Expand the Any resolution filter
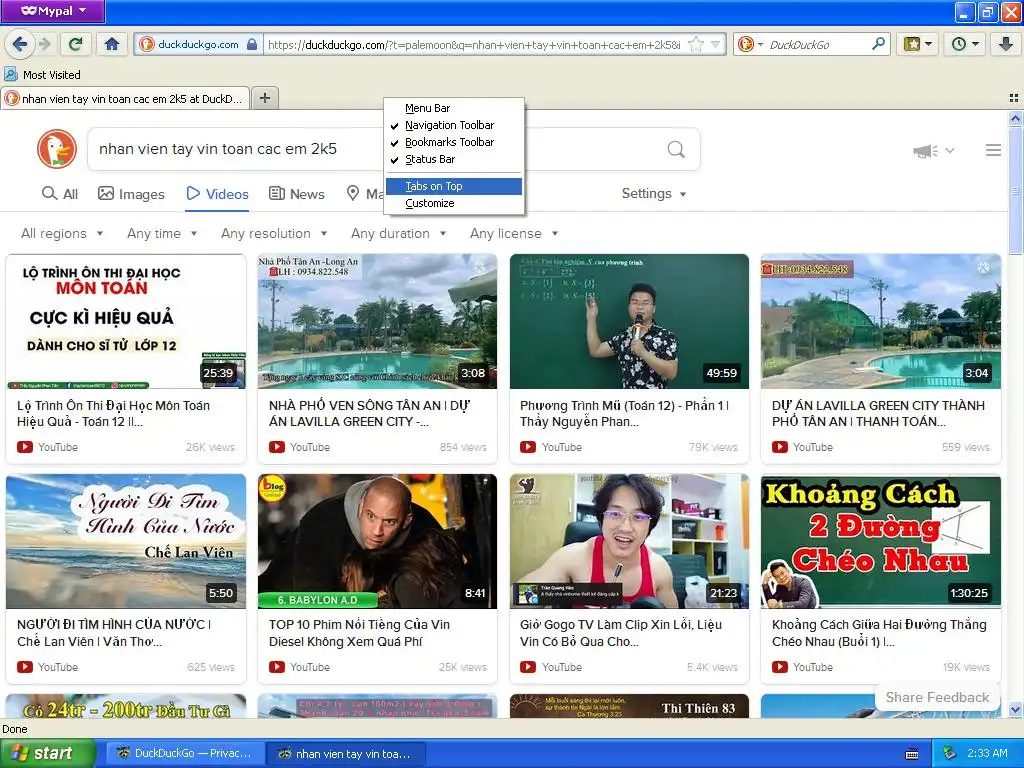The height and width of the screenshot is (768, 1024). pyautogui.click(x=274, y=233)
